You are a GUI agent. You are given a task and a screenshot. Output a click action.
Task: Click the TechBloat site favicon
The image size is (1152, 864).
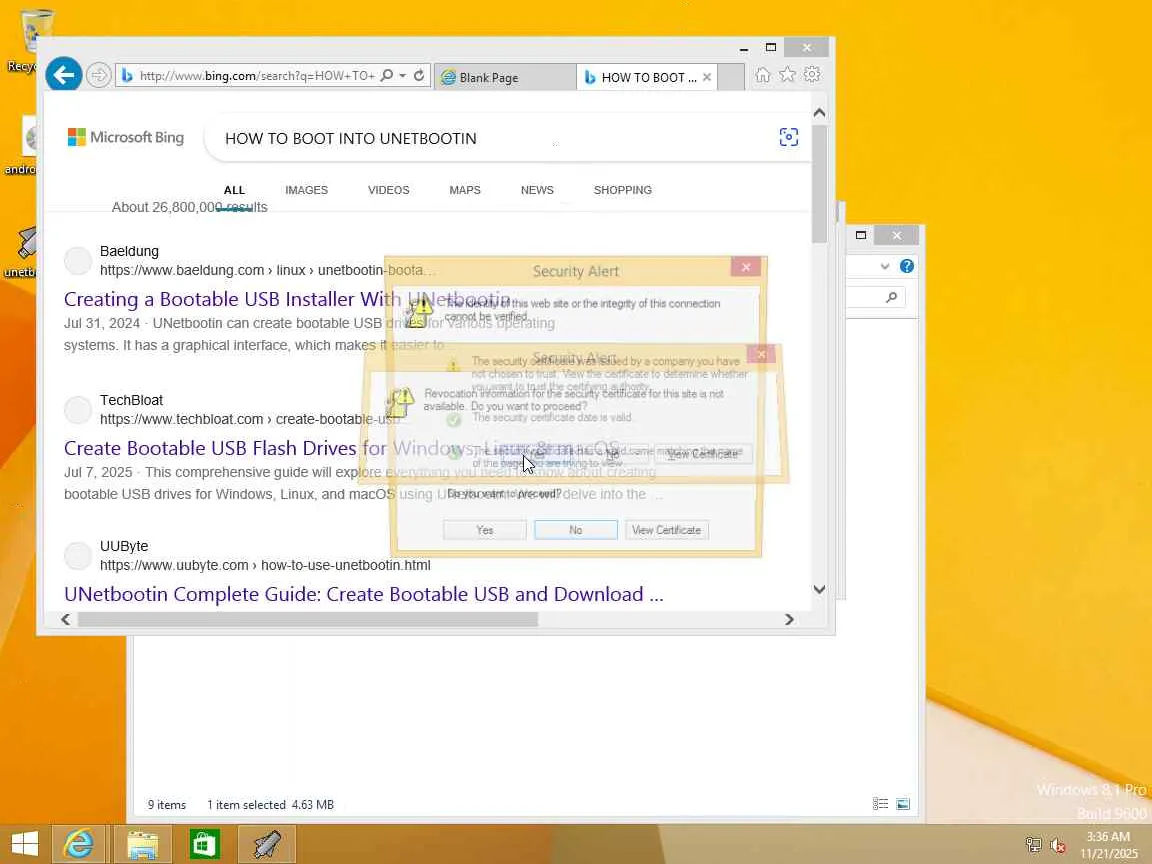78,410
